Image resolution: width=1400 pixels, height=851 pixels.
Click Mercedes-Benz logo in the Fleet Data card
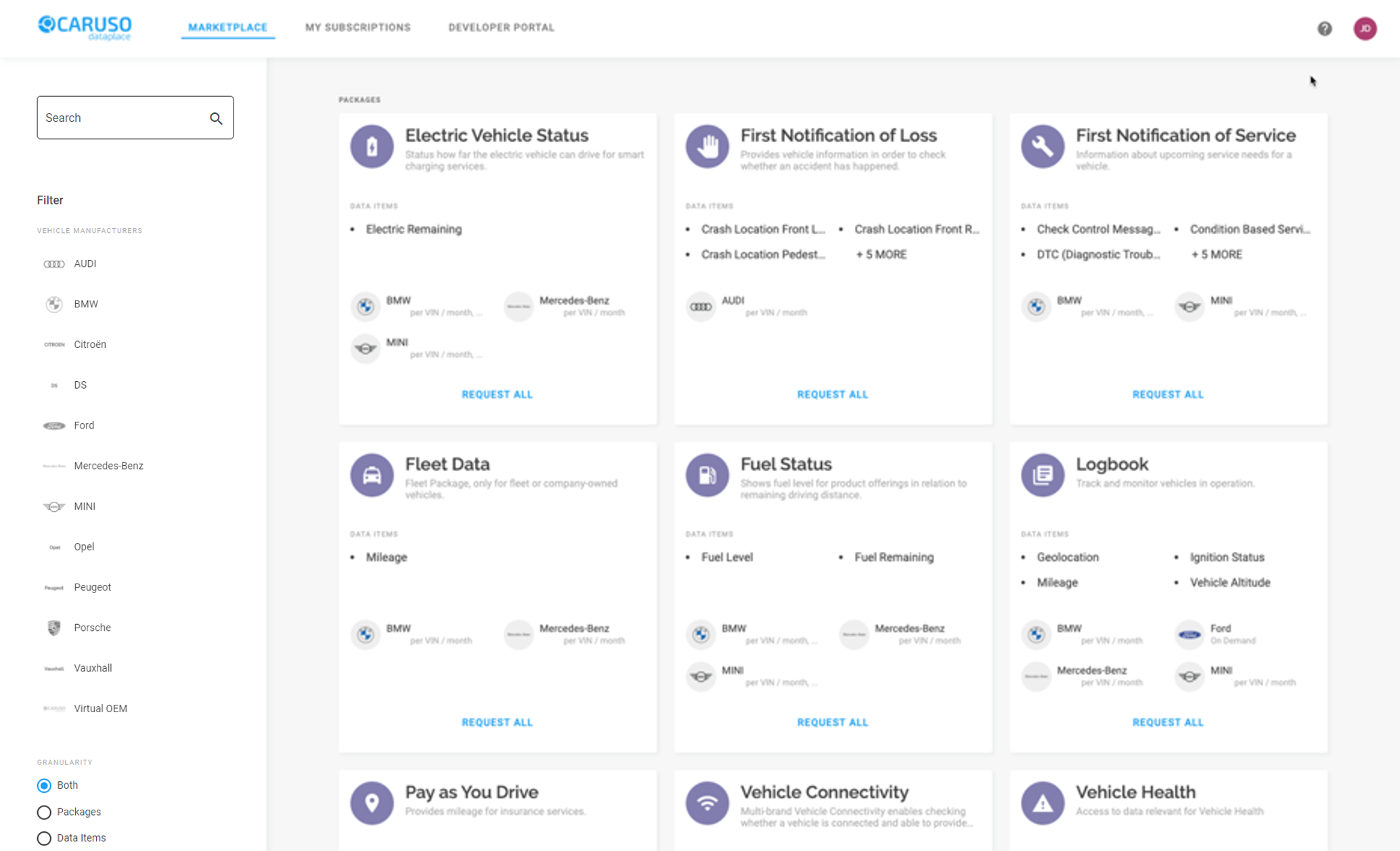(x=519, y=634)
